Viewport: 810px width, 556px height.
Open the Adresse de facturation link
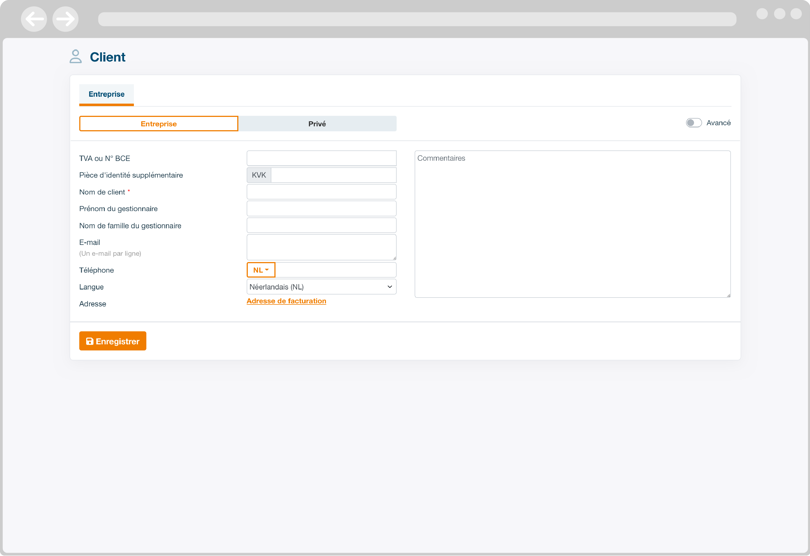[x=286, y=301]
